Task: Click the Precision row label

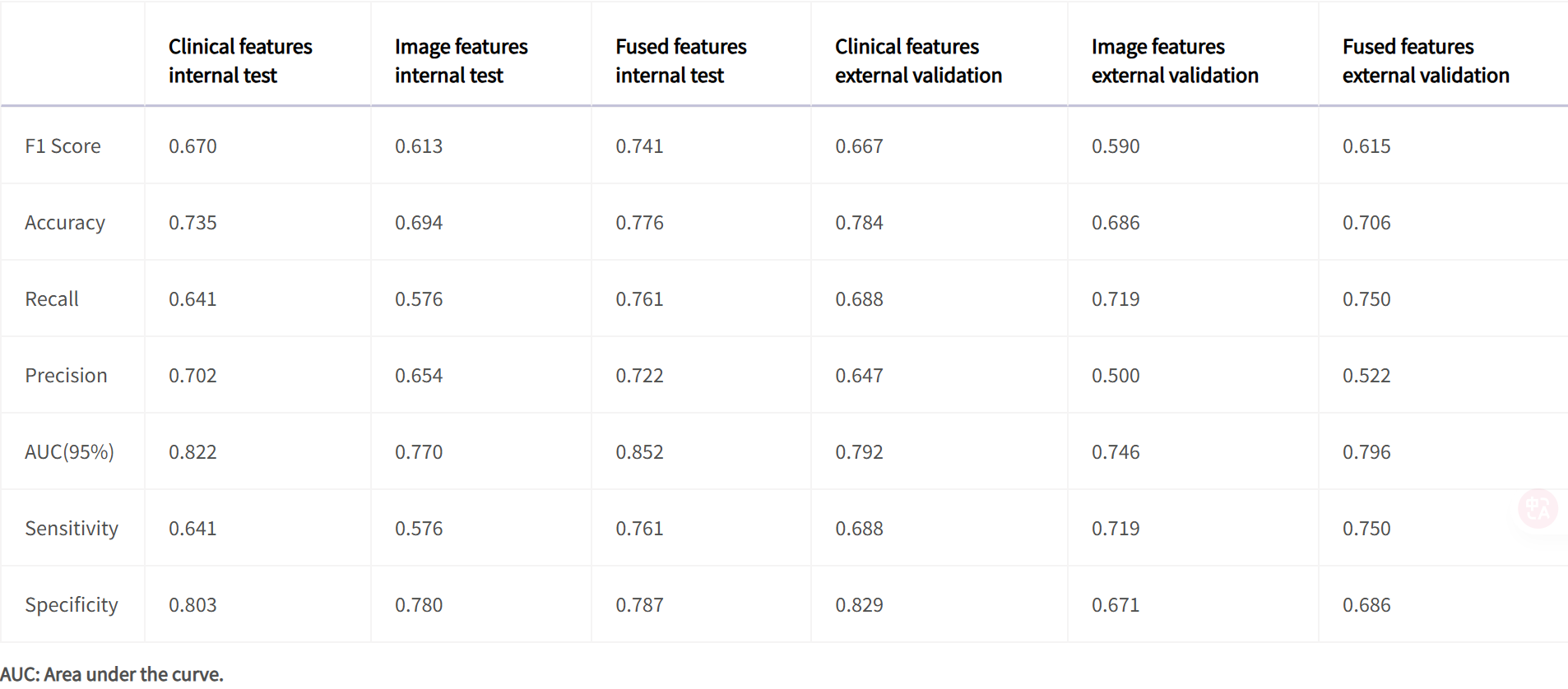Action: (x=66, y=376)
